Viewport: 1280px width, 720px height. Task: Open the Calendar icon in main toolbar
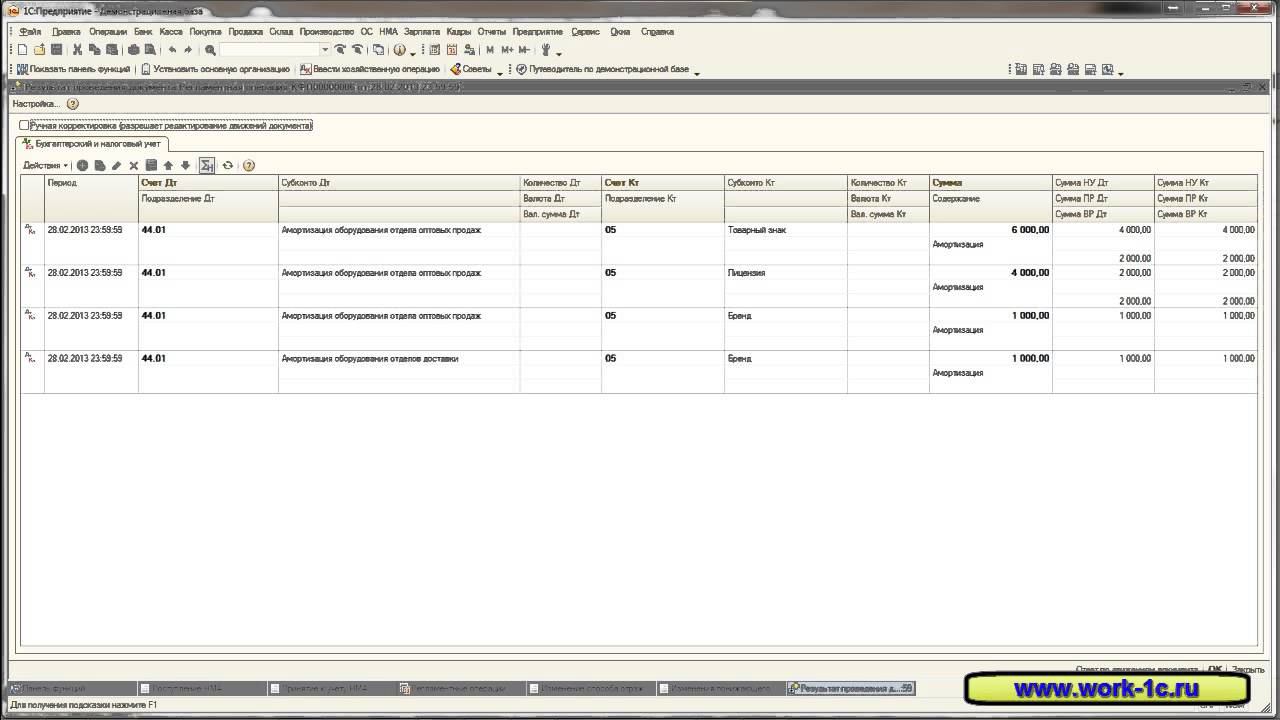tap(452, 50)
